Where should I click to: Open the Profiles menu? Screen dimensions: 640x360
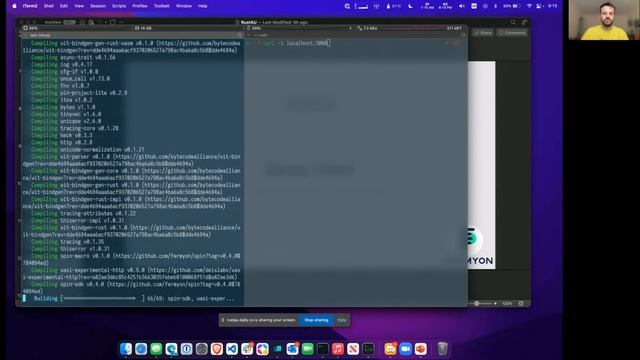(140, 6)
